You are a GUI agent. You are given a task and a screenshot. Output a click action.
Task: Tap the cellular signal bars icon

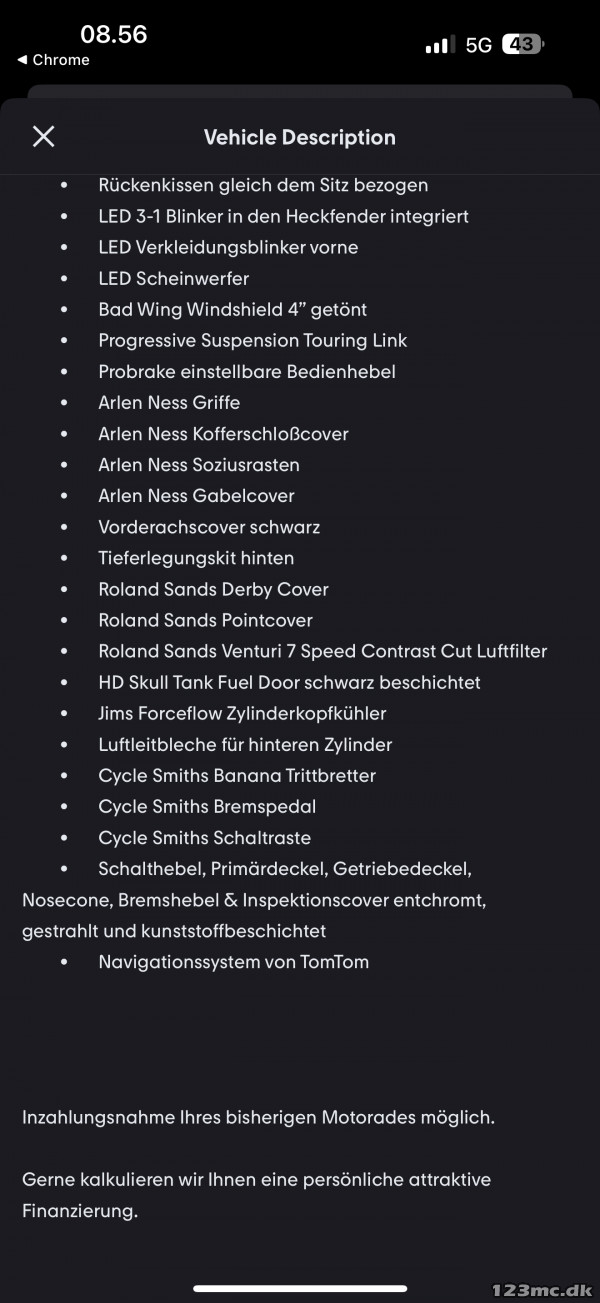(438, 45)
